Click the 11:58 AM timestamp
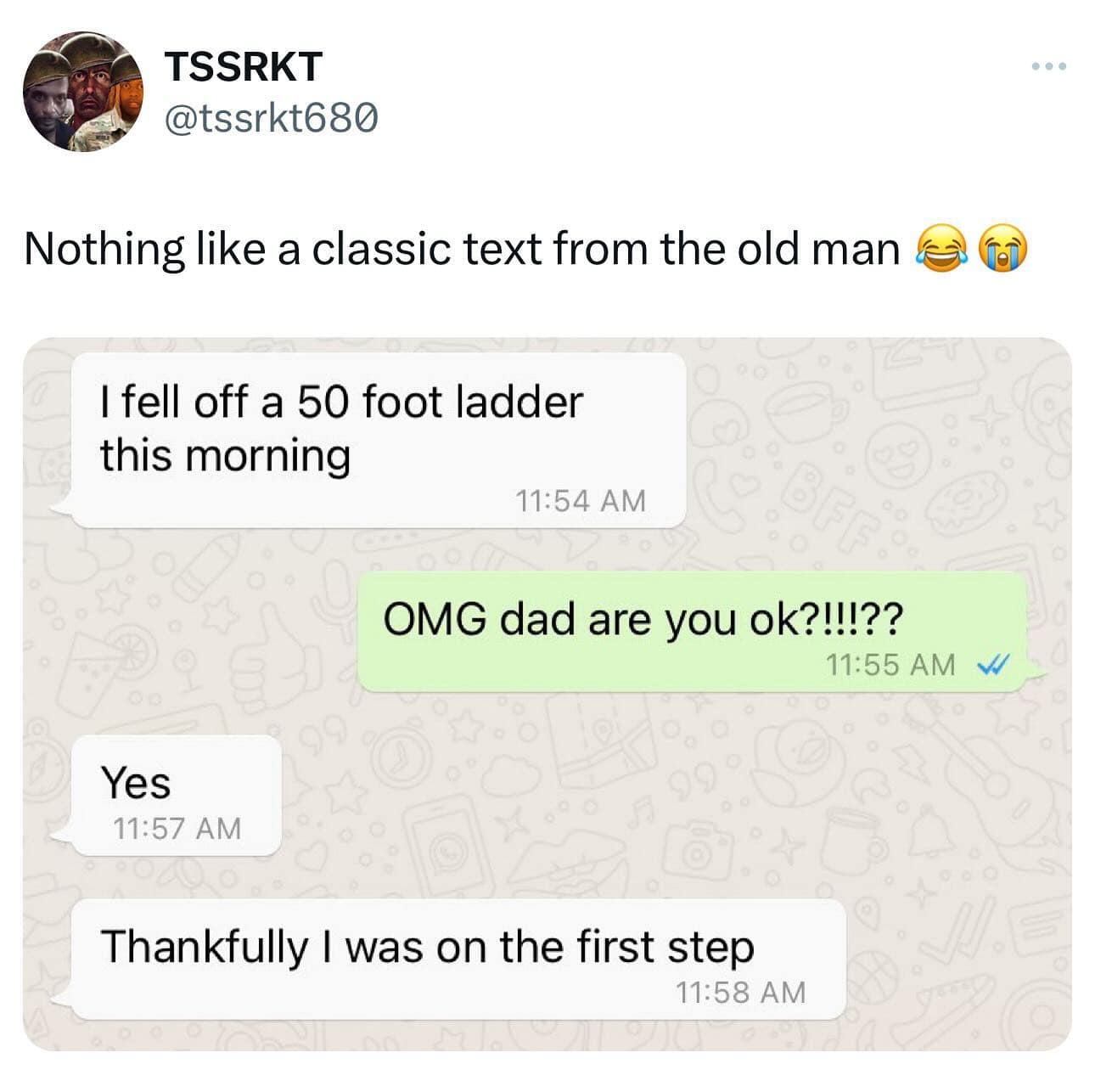Screen dimensions: 1095x1092 (740, 992)
